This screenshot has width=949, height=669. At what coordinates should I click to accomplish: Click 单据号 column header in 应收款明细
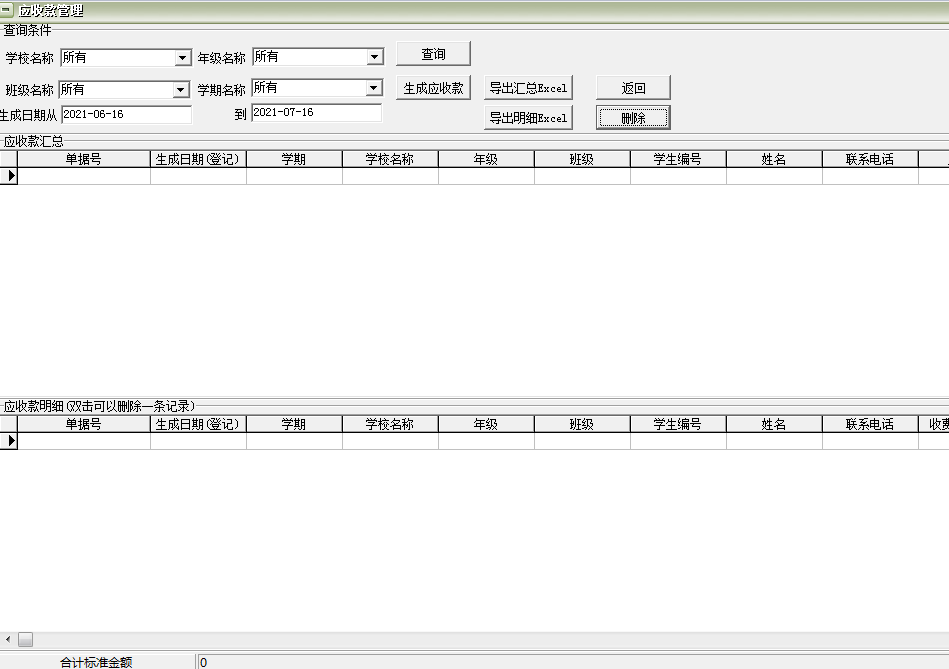pos(84,424)
